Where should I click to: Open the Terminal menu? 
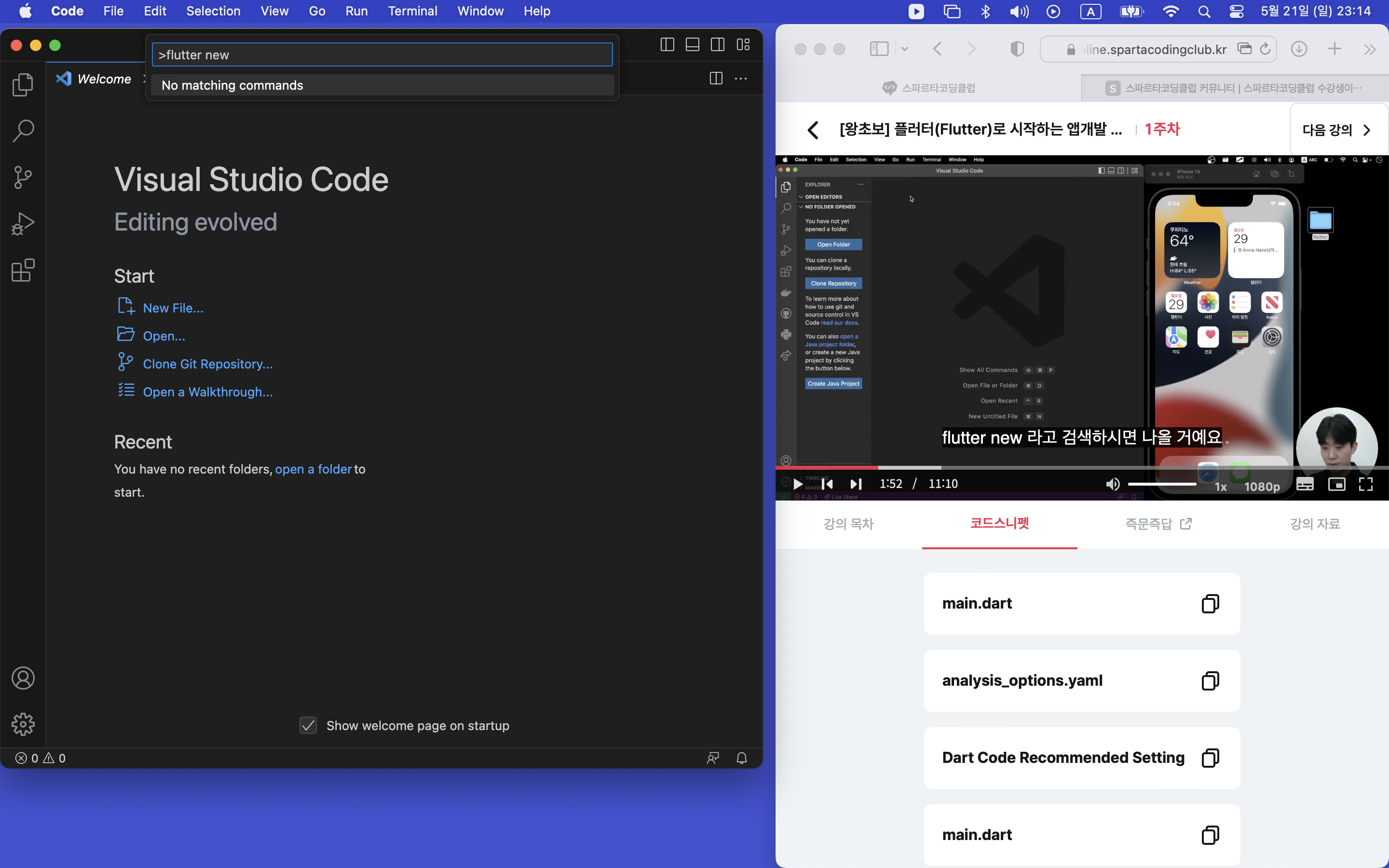(x=413, y=11)
